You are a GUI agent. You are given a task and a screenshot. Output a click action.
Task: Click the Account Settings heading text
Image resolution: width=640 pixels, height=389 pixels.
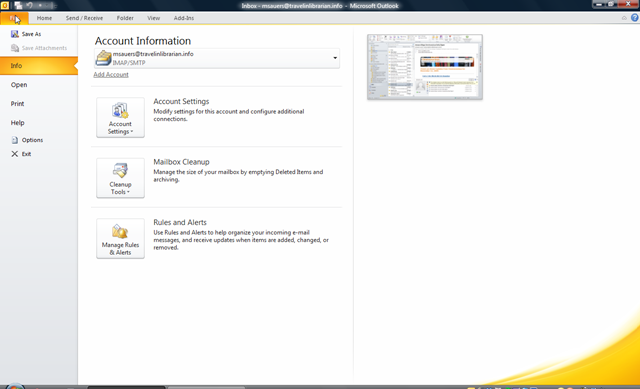coord(181,101)
